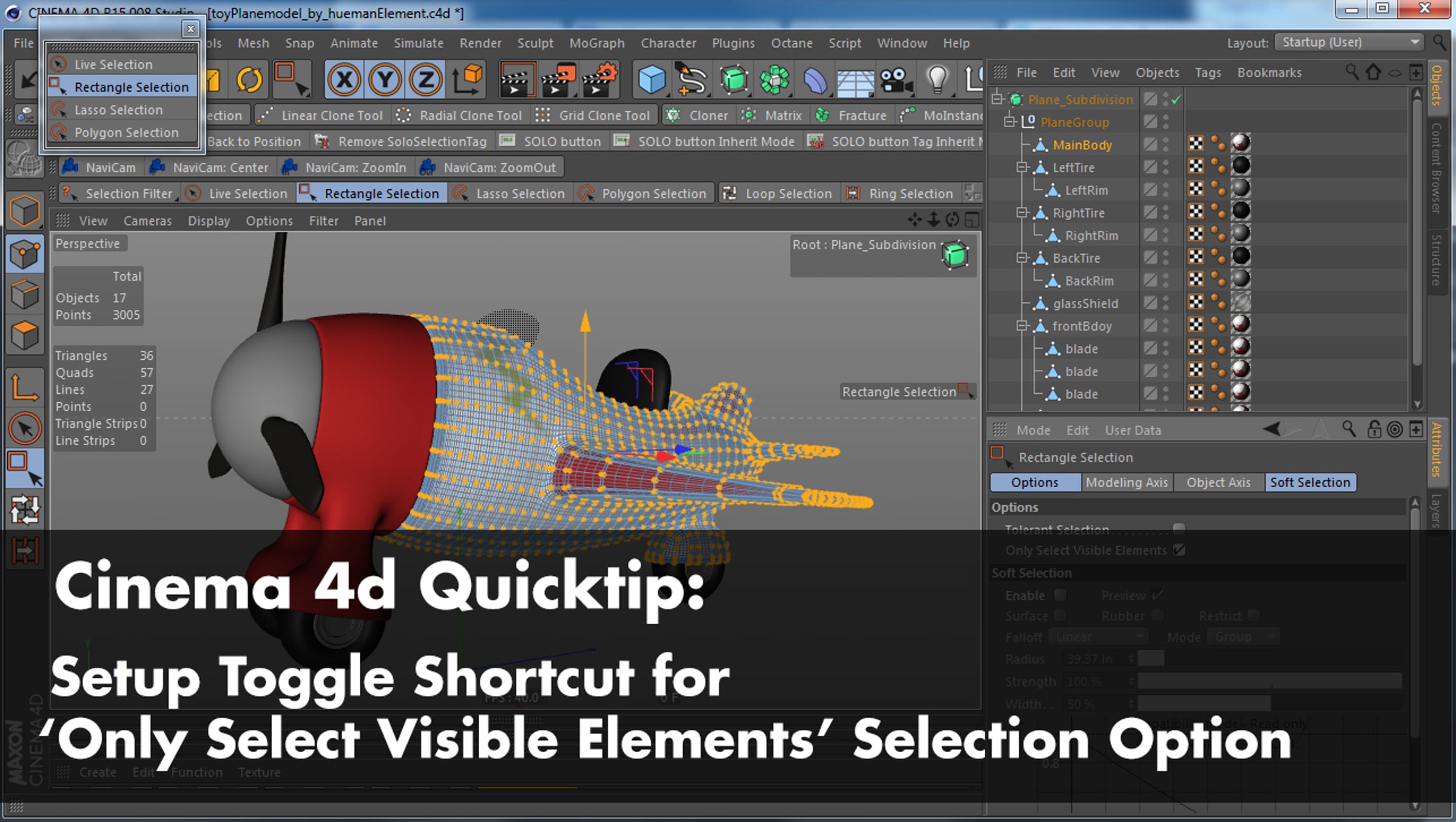Switch to the Soft Selection tab
This screenshot has width=1456, height=822.
[x=1310, y=482]
